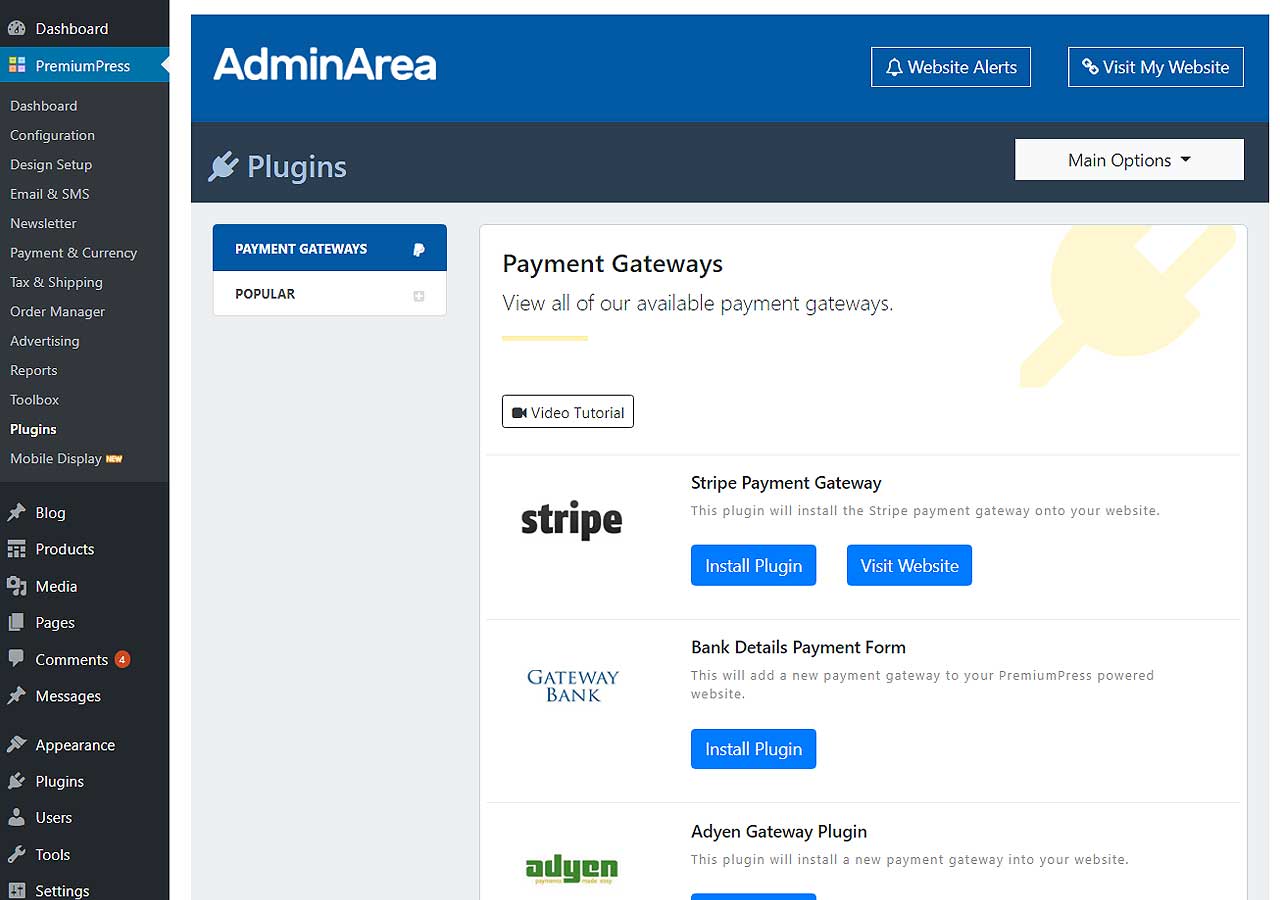
Task: Expand the Main Options dropdown
Action: (x=1129, y=160)
